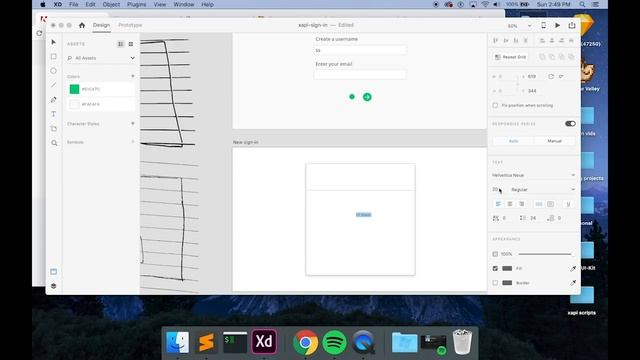This screenshot has height=360, width=640.
Task: Click the highlighted text on artboard
Action: [x=363, y=215]
